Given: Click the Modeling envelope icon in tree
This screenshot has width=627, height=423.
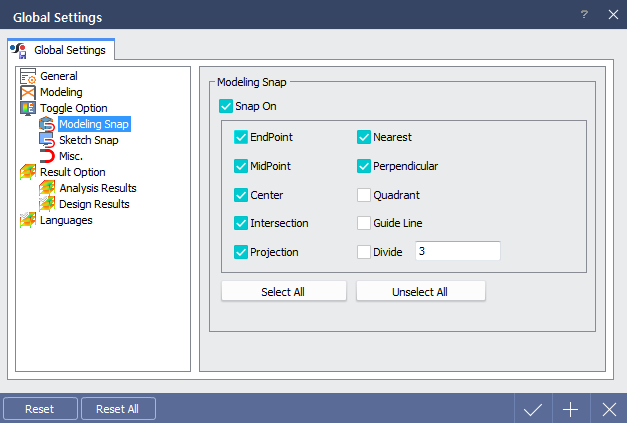Looking at the screenshot, I should click(x=28, y=92).
